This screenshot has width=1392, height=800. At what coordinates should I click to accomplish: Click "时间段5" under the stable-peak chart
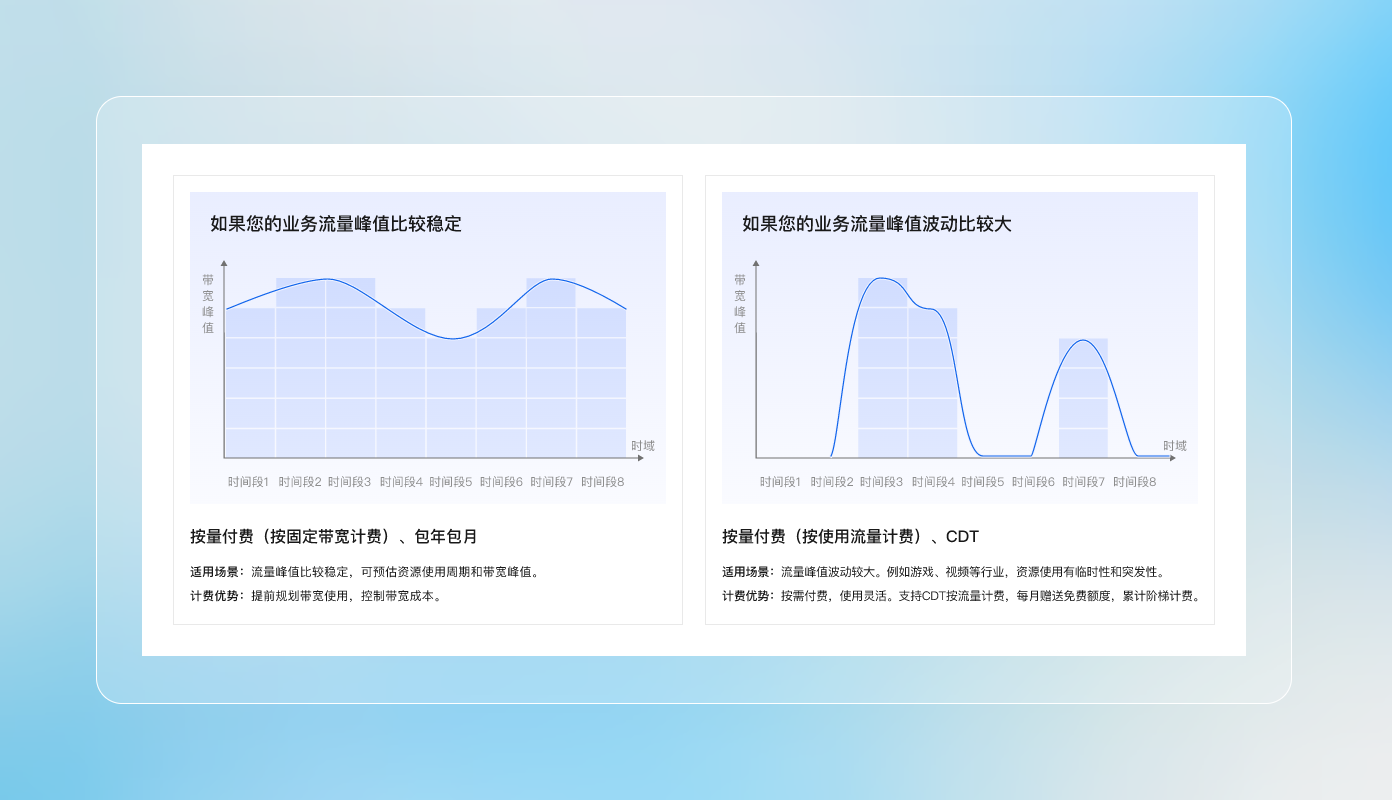[x=451, y=482]
